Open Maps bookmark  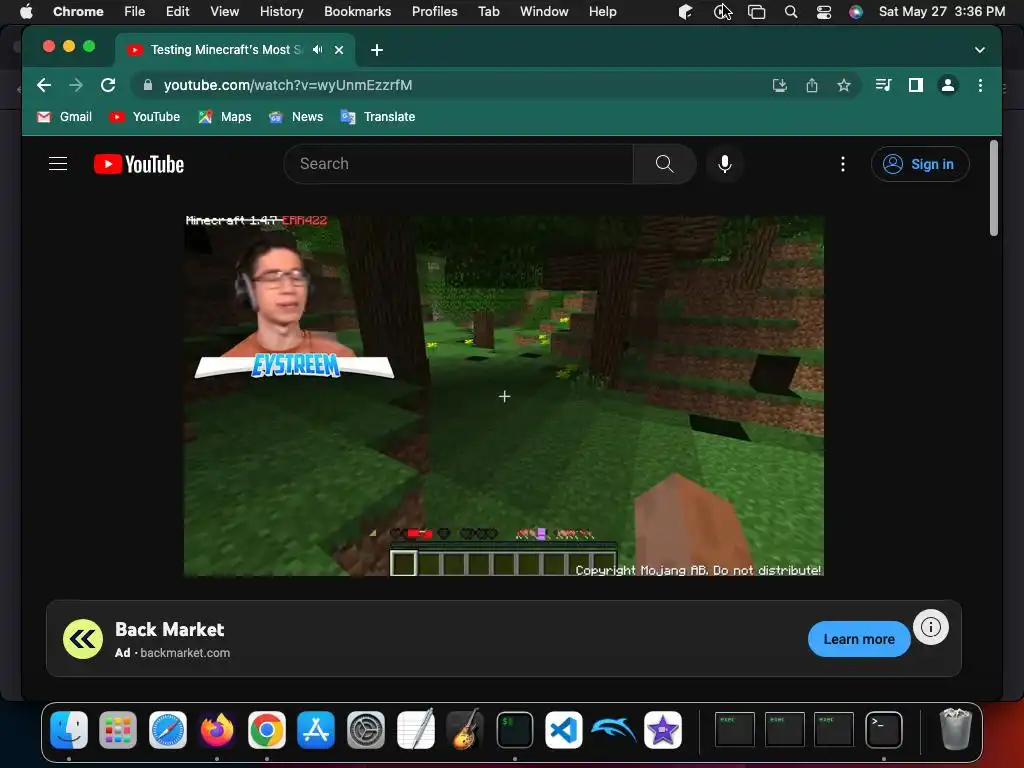[x=225, y=117]
